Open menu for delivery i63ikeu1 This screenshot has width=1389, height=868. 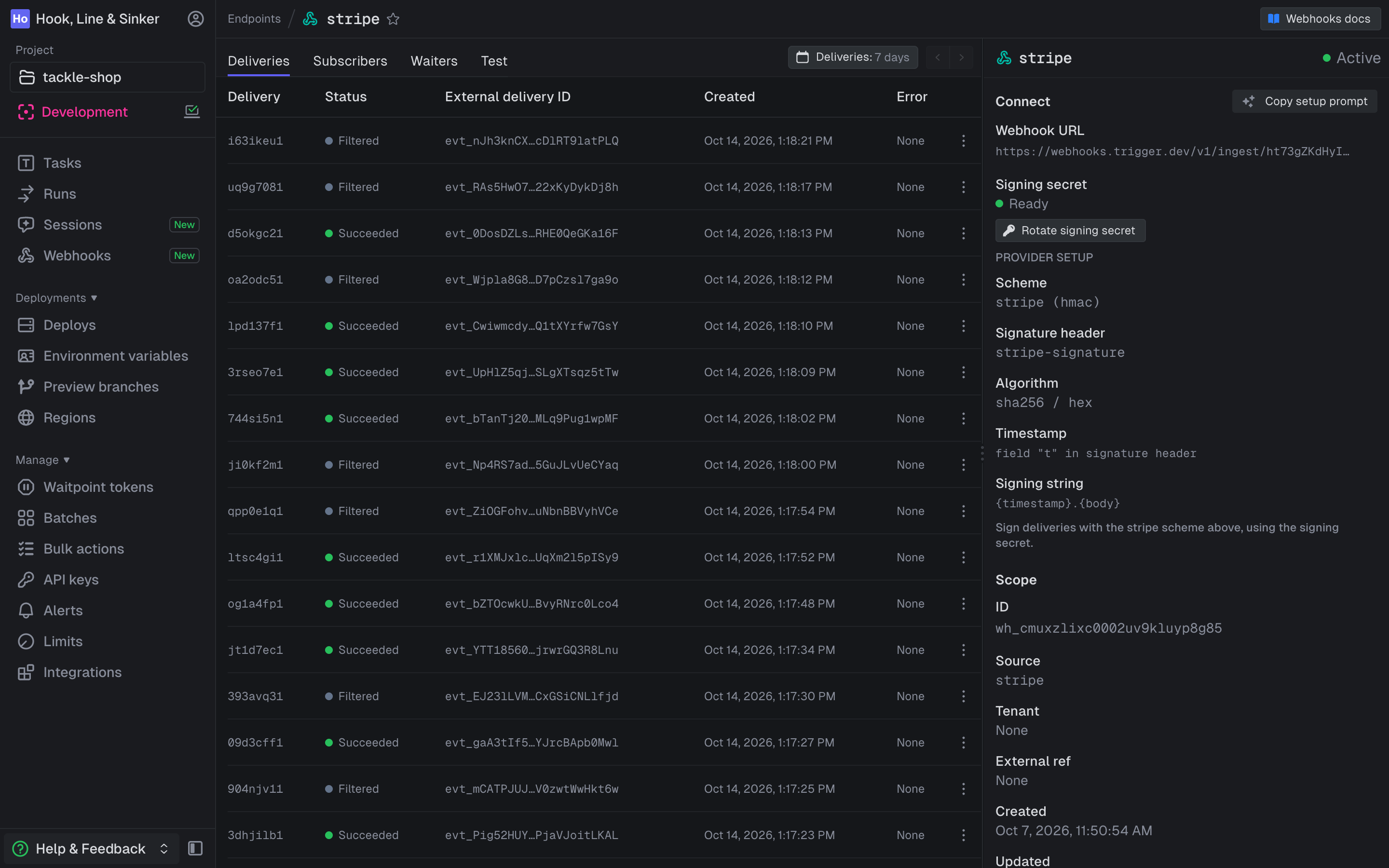[x=963, y=141]
